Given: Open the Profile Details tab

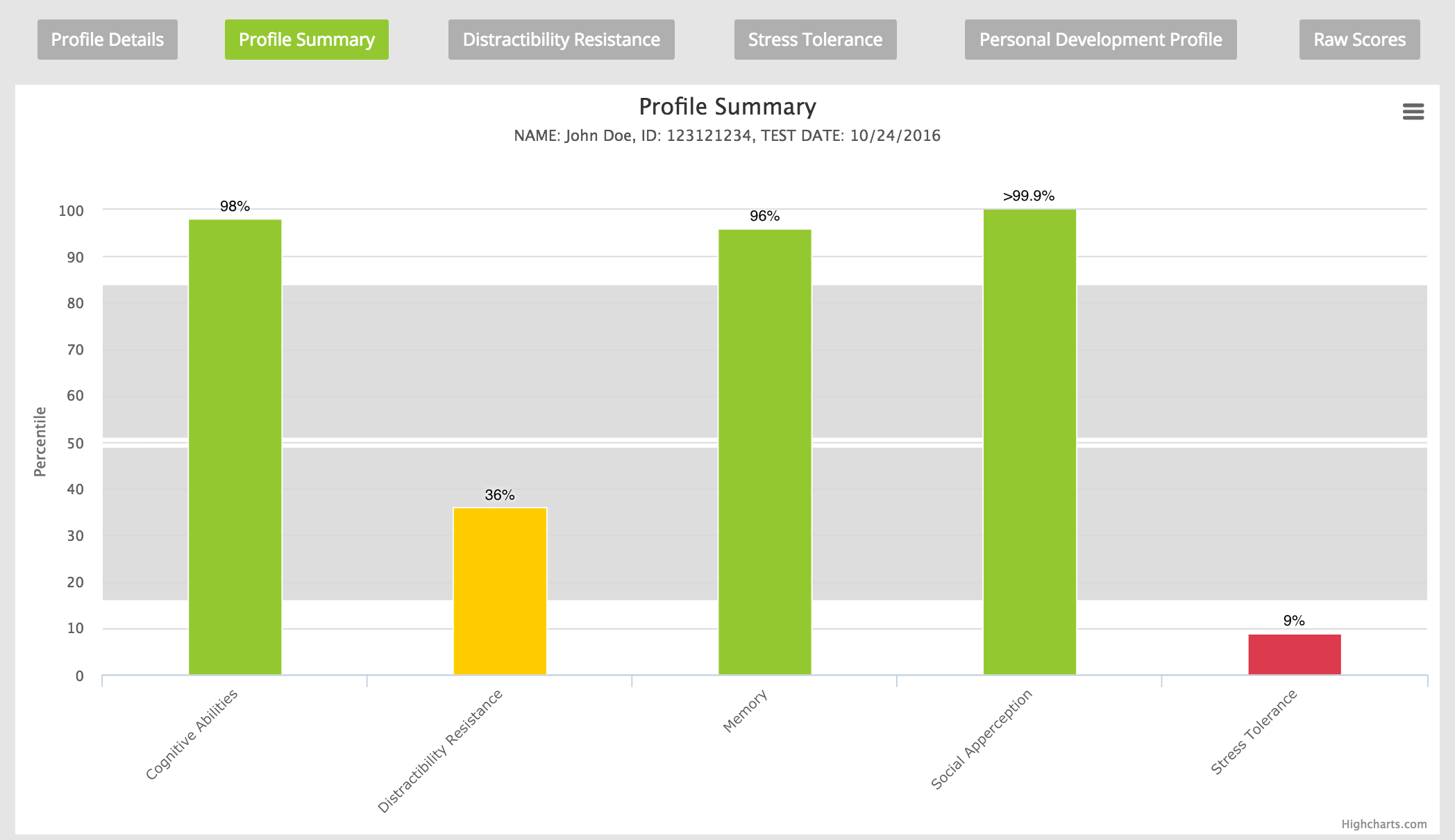Looking at the screenshot, I should click(x=108, y=40).
